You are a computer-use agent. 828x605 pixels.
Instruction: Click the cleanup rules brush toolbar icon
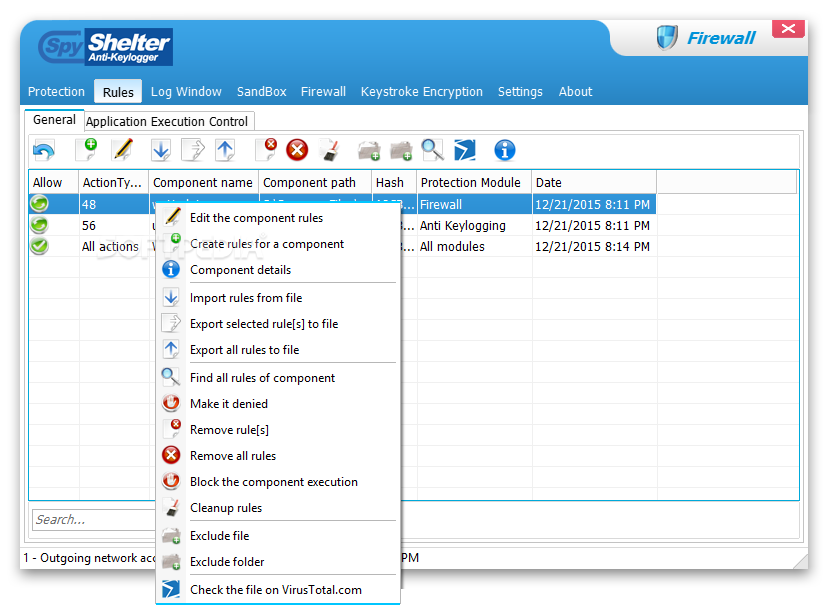(330, 150)
